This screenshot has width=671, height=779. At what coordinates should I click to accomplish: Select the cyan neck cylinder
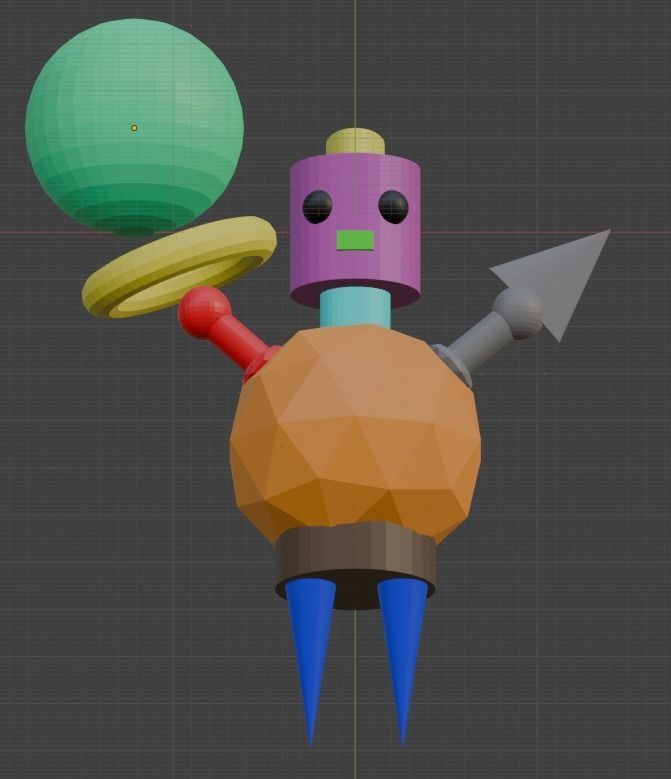[355, 308]
